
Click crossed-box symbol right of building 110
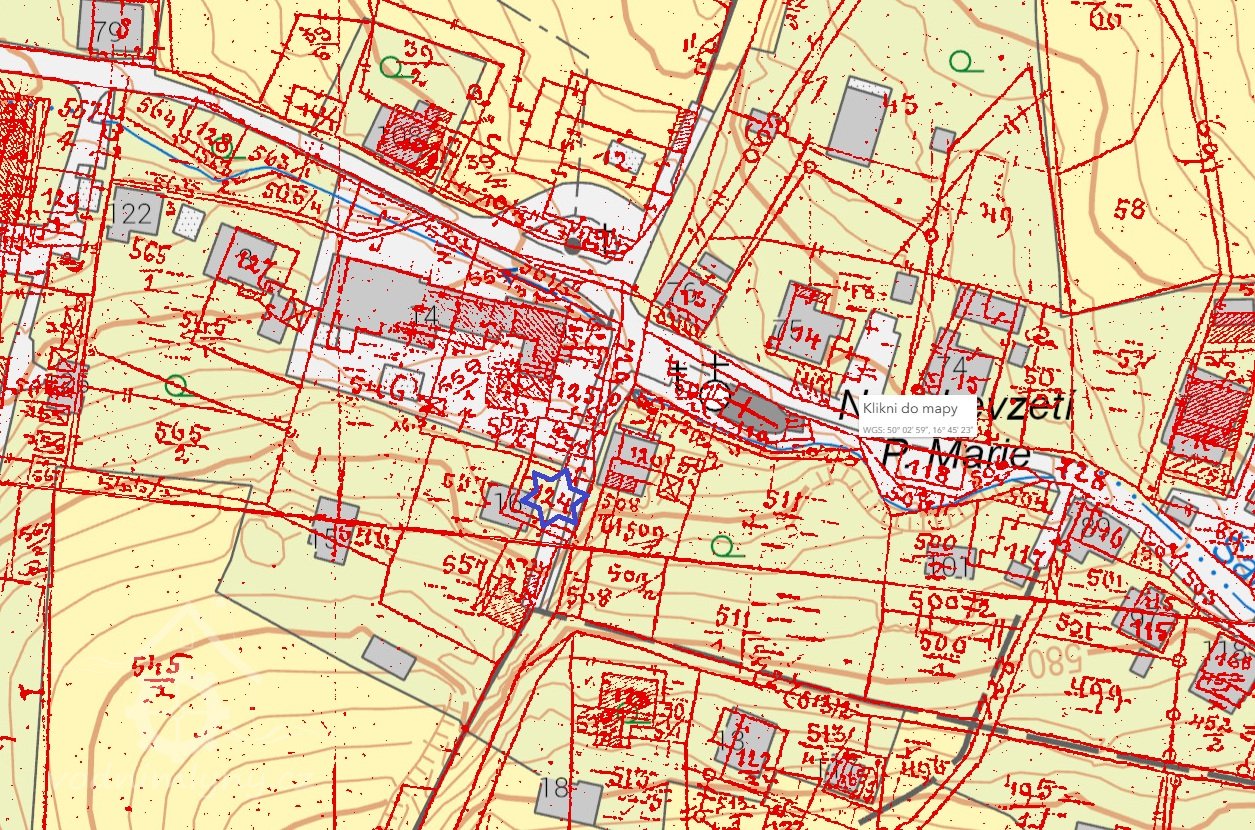tap(669, 484)
